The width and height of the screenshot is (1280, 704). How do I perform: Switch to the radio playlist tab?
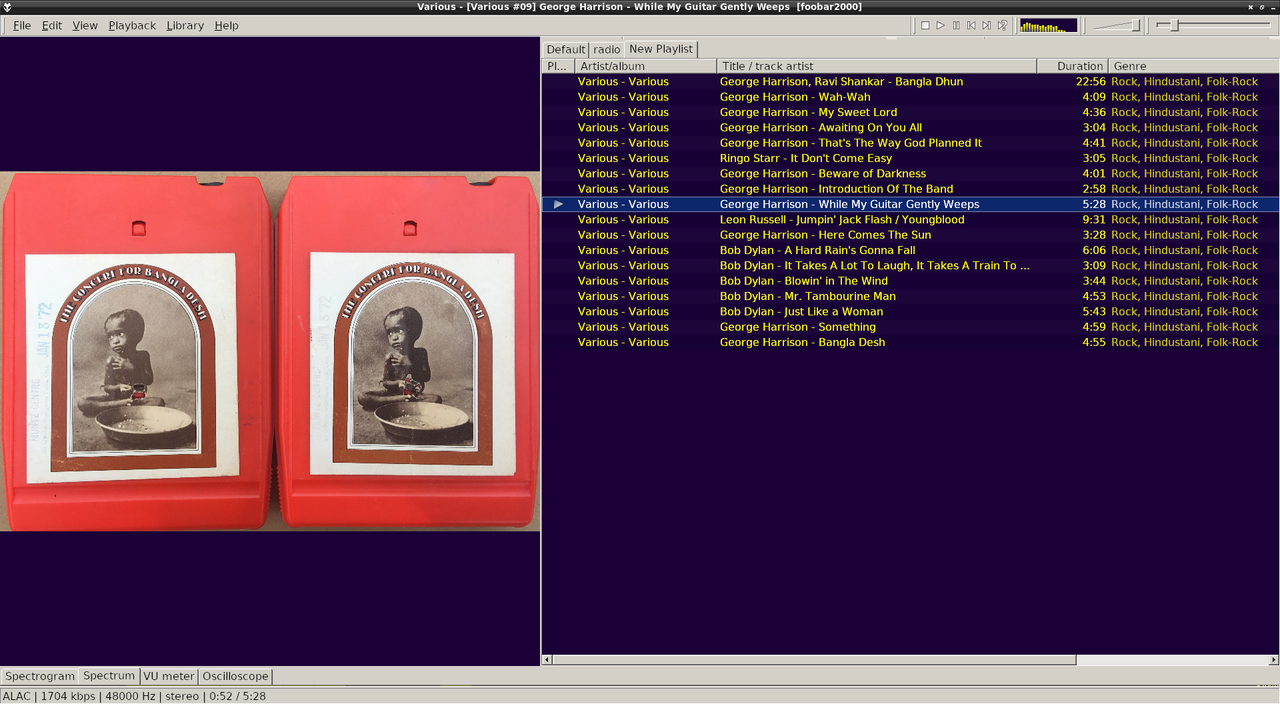pyautogui.click(x=606, y=49)
